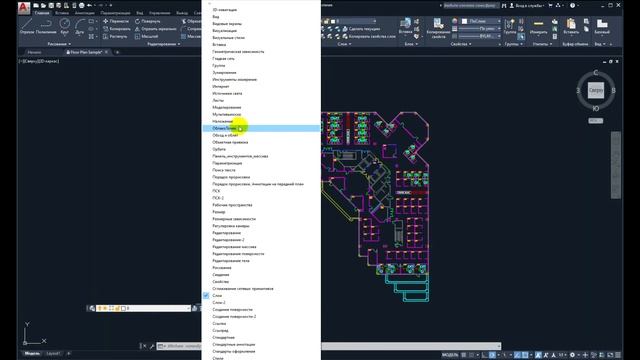Image resolution: width=640 pixels, height=360 pixels.
Task: Click the Save quick access icon
Action: point(51,6)
